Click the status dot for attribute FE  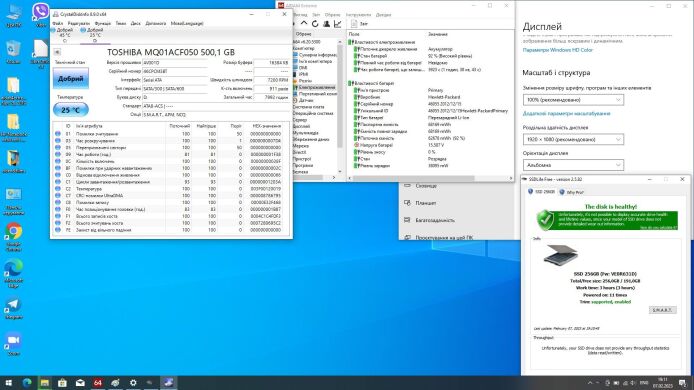click(58, 230)
